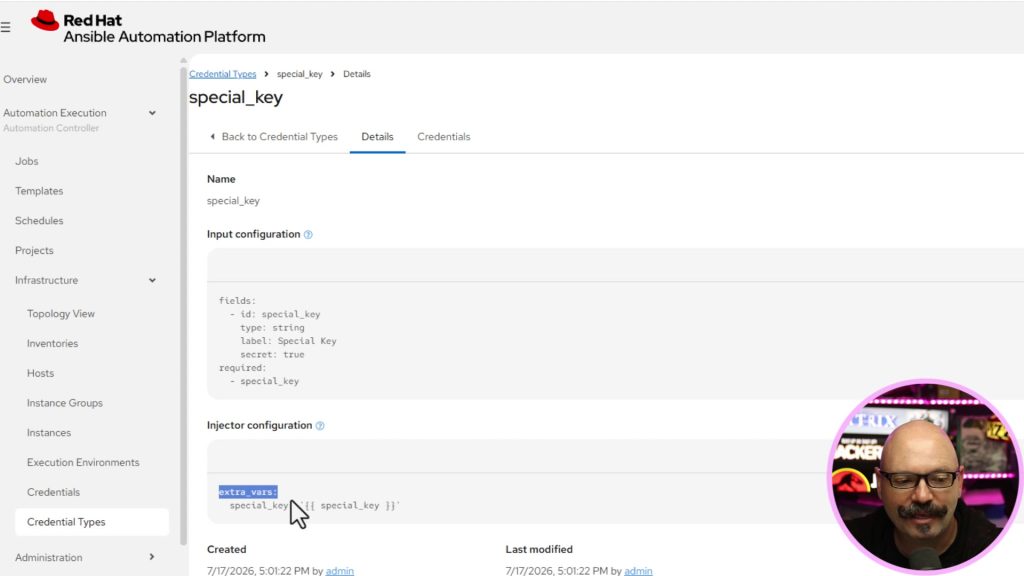Screen dimensions: 1024x576
Task: Open Input configuration help icon
Action: pos(308,234)
